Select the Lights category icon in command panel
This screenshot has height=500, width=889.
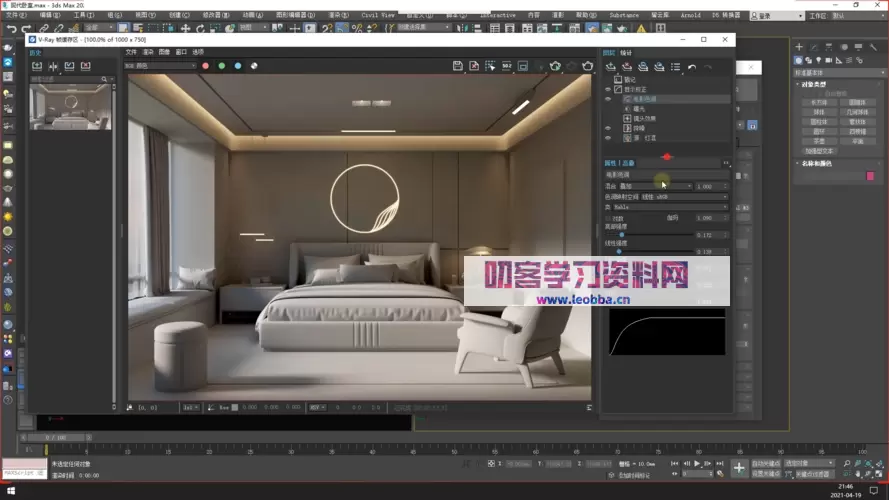[818, 60]
